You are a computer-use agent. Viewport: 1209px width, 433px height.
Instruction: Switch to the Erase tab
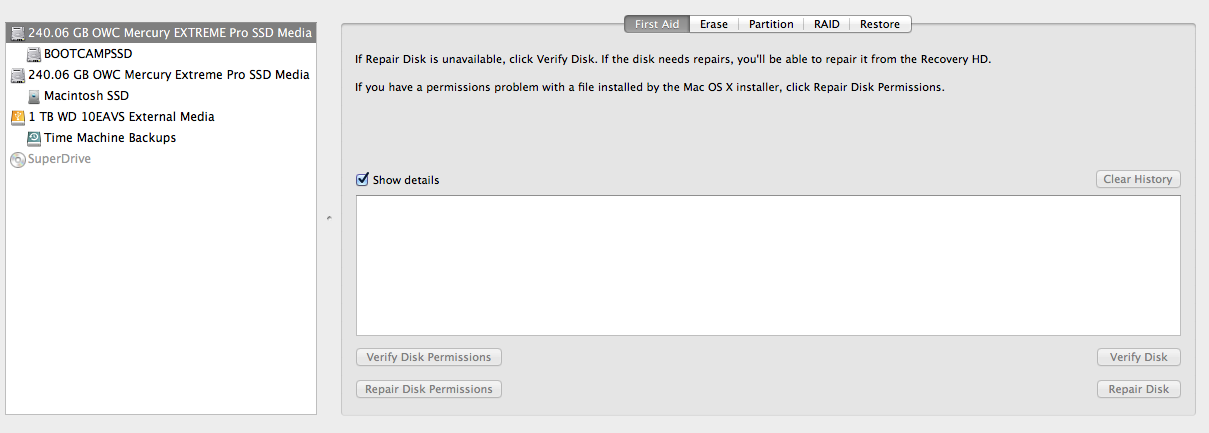714,24
